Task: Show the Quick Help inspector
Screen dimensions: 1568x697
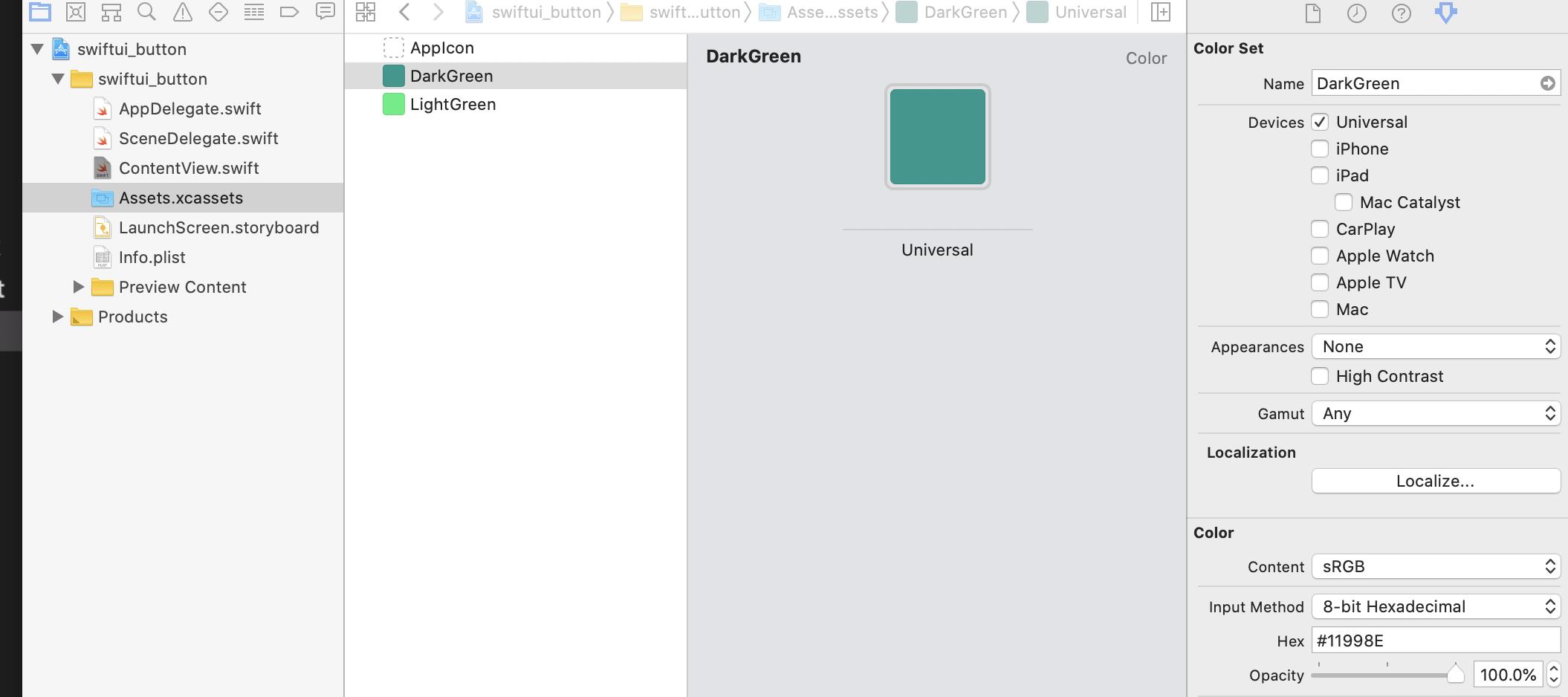Action: (1402, 13)
